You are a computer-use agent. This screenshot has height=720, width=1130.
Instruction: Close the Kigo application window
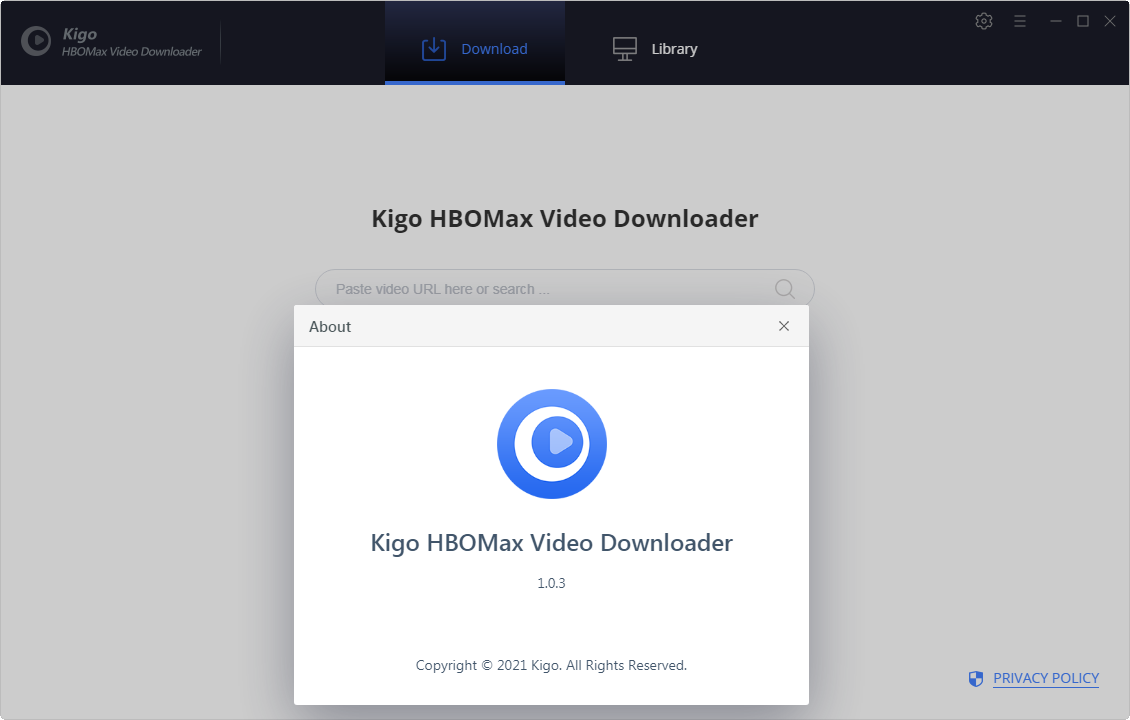(1110, 21)
